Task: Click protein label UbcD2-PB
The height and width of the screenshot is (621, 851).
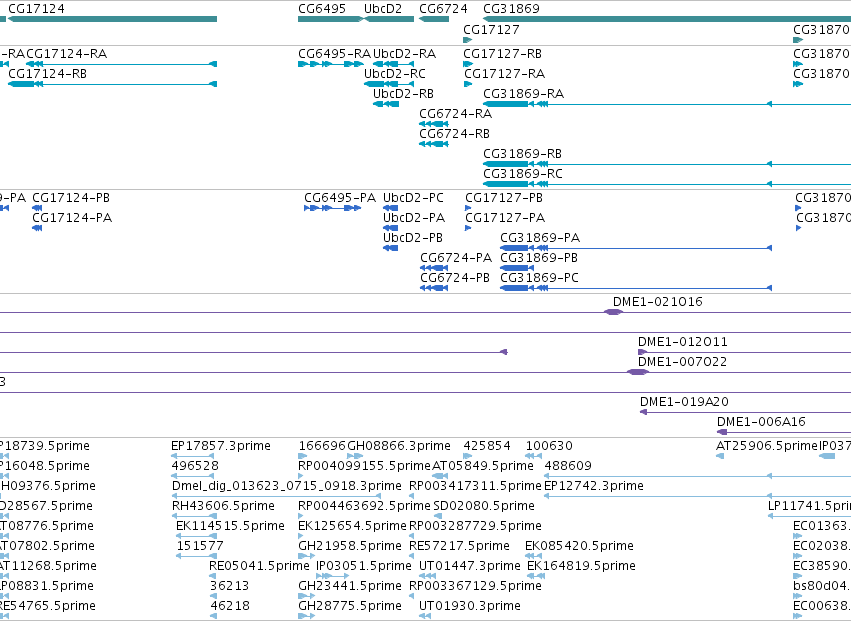Action: pyautogui.click(x=413, y=238)
